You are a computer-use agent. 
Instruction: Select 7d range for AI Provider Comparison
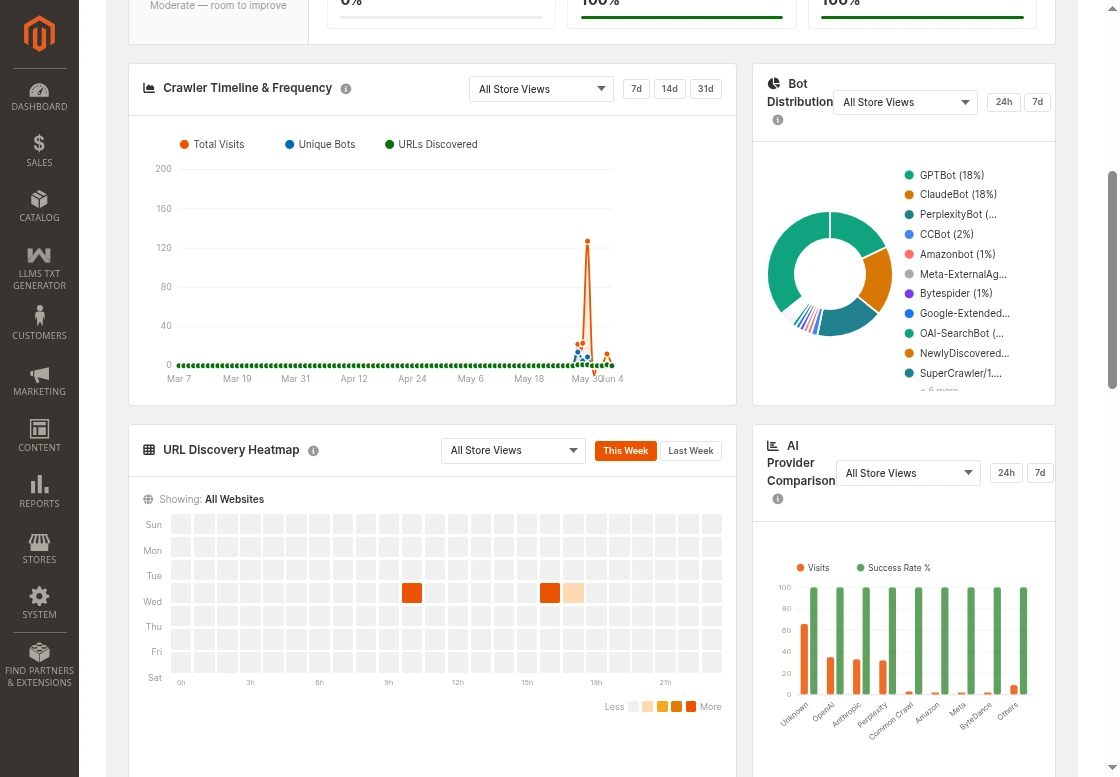1040,472
